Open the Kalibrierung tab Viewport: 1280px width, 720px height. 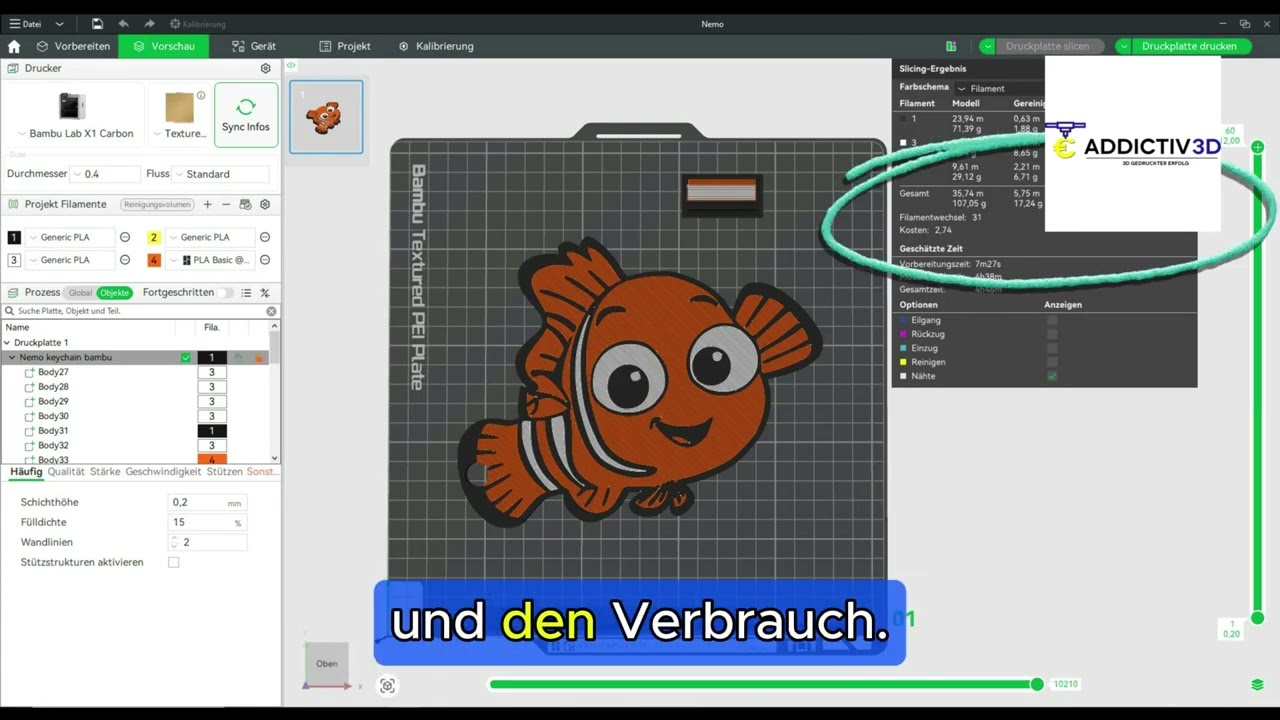click(436, 46)
